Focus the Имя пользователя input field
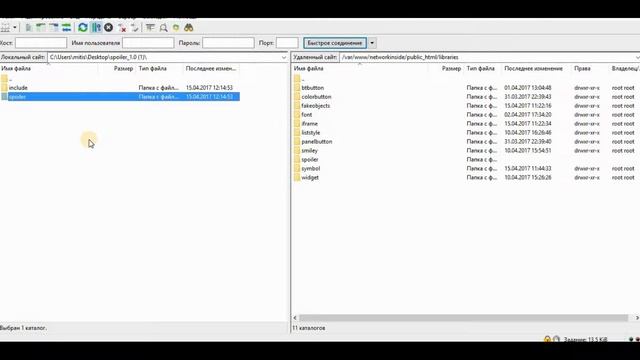This screenshot has height=360, width=640. [148, 43]
